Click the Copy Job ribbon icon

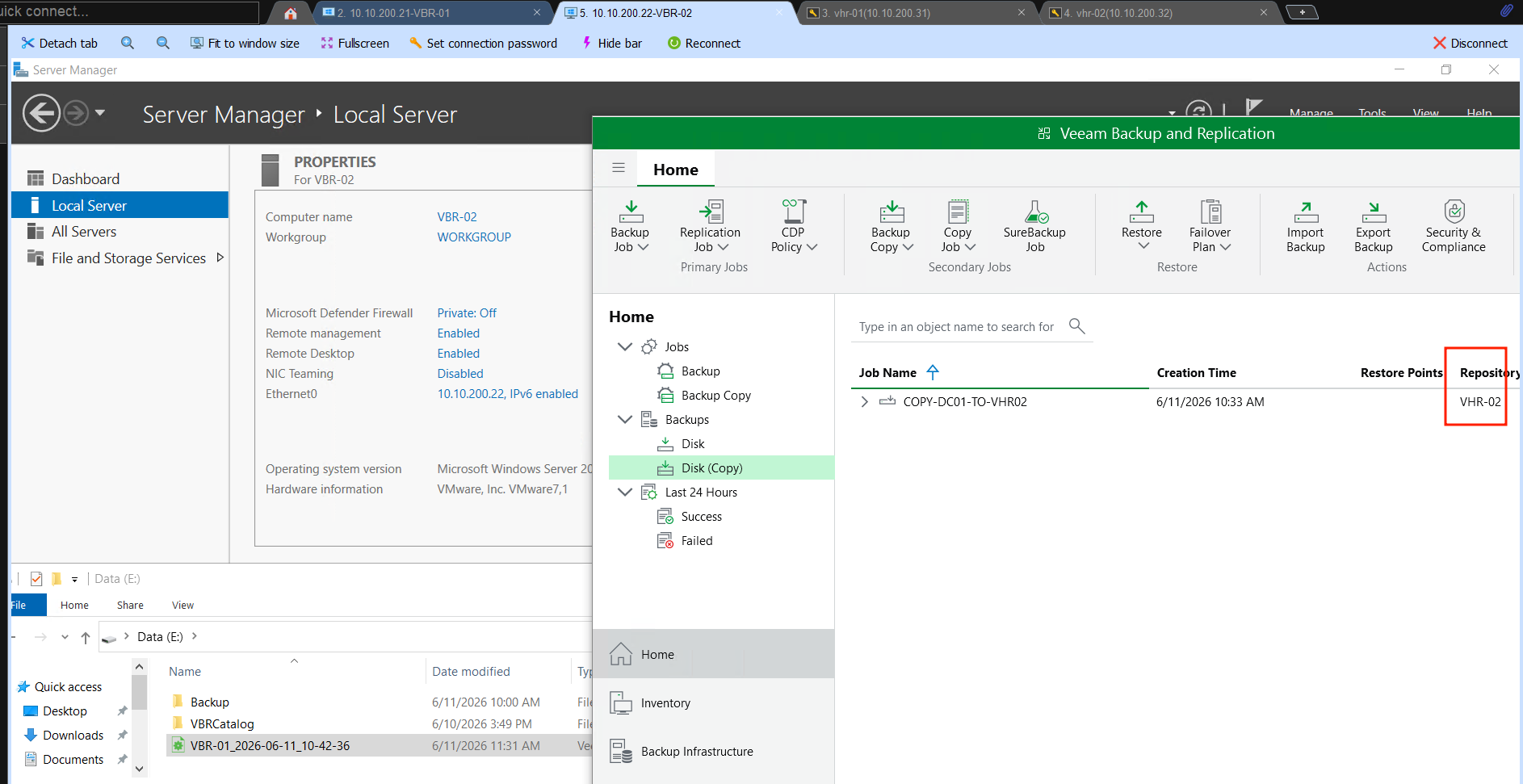(958, 212)
